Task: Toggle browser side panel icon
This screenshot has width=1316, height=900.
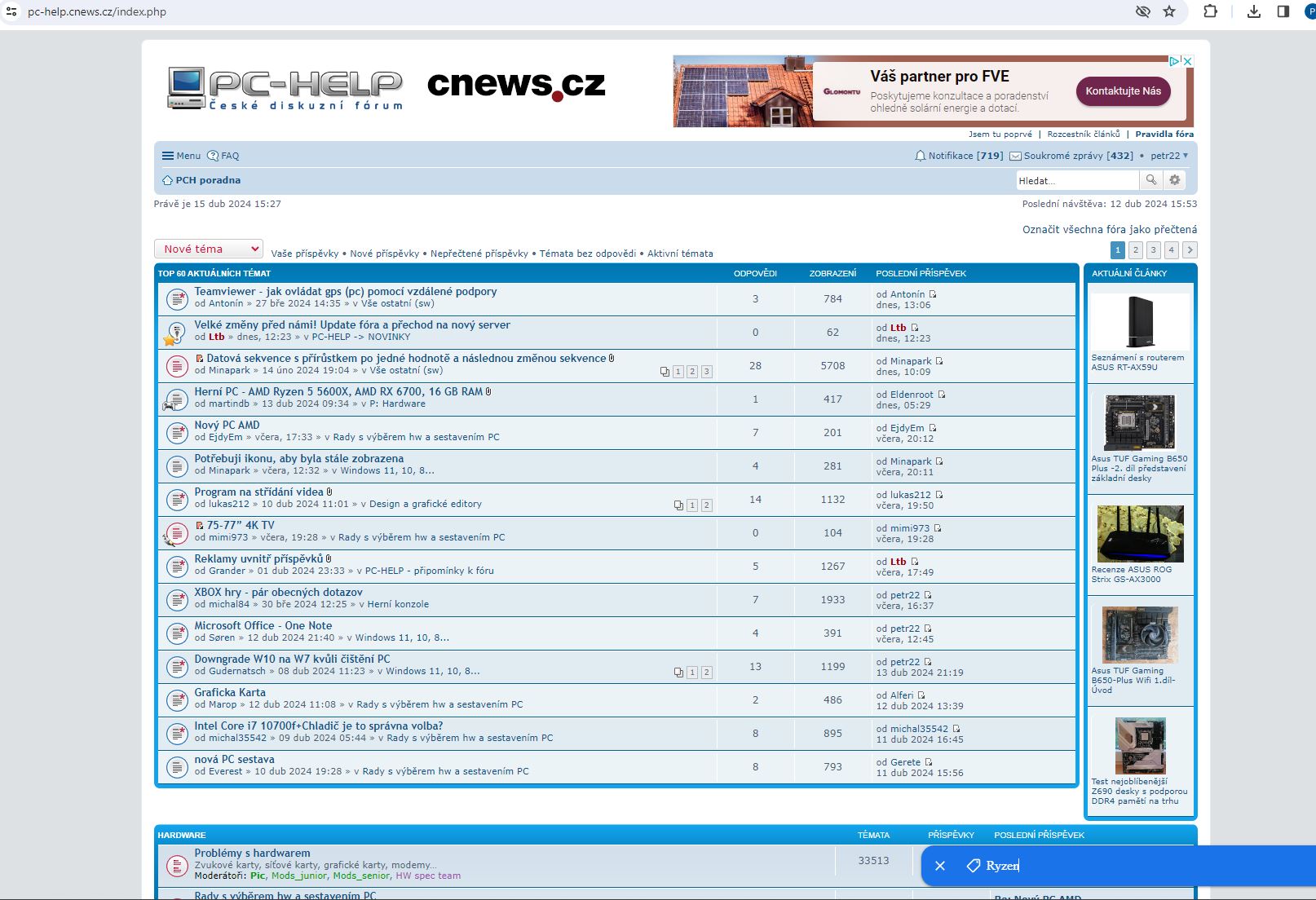Action: point(1283,11)
